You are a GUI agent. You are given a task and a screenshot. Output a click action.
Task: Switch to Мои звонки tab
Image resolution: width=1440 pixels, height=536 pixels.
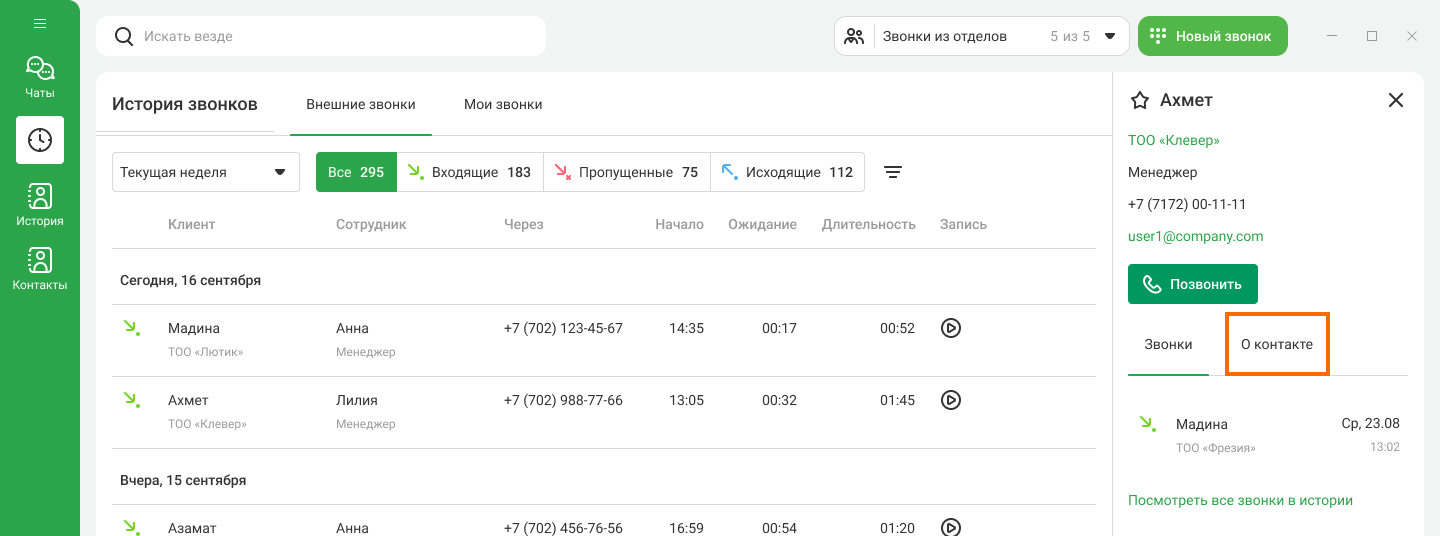pos(503,104)
